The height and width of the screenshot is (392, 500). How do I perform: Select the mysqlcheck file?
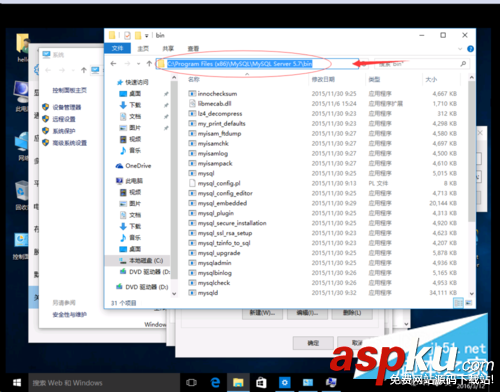tap(214, 283)
